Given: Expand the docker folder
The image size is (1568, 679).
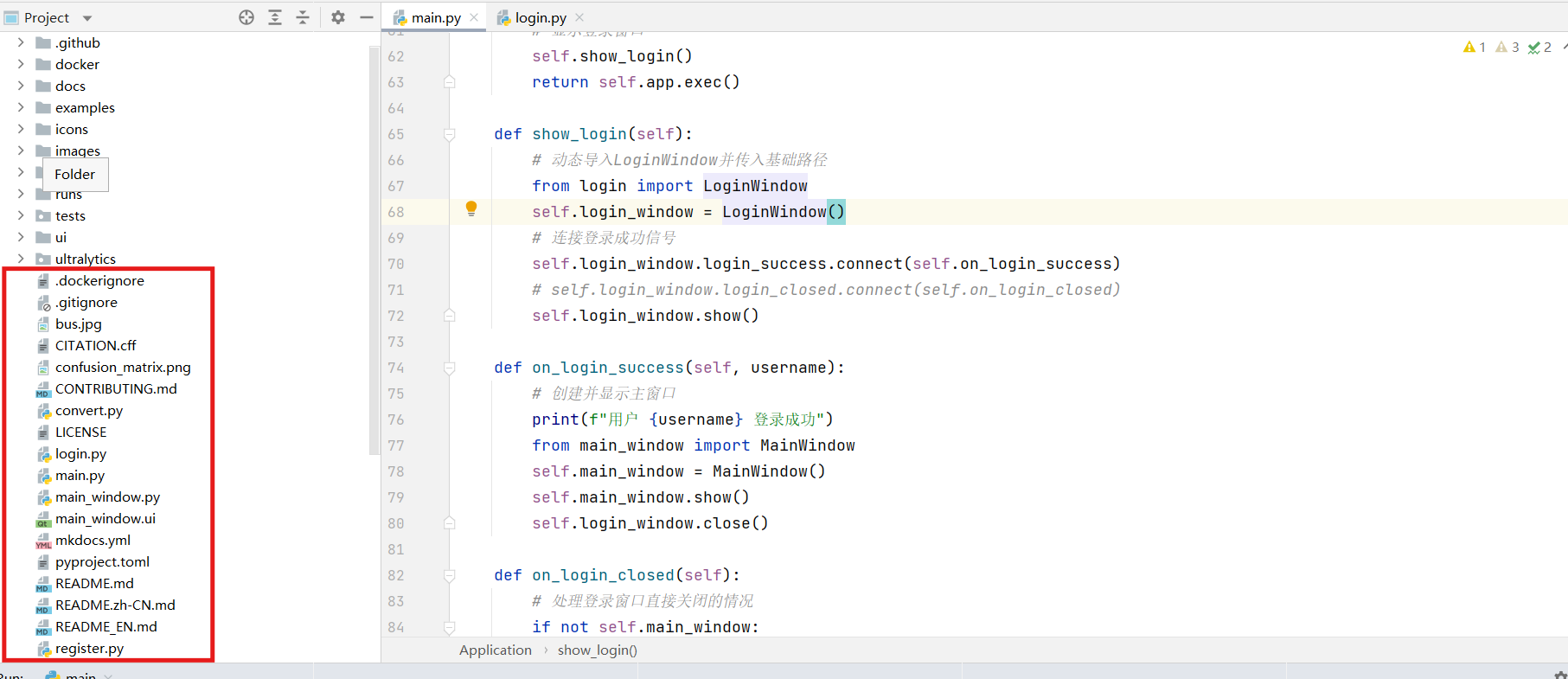Looking at the screenshot, I should tap(21, 64).
